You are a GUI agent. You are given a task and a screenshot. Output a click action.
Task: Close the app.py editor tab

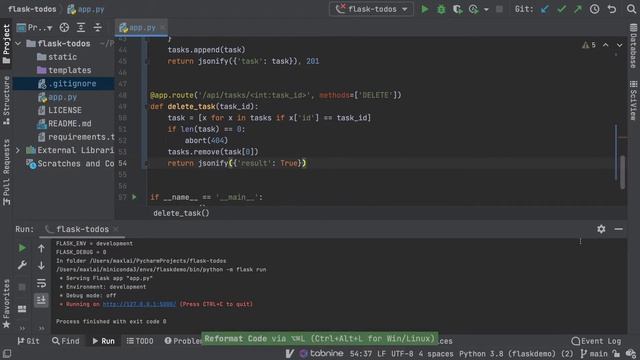pos(162,28)
